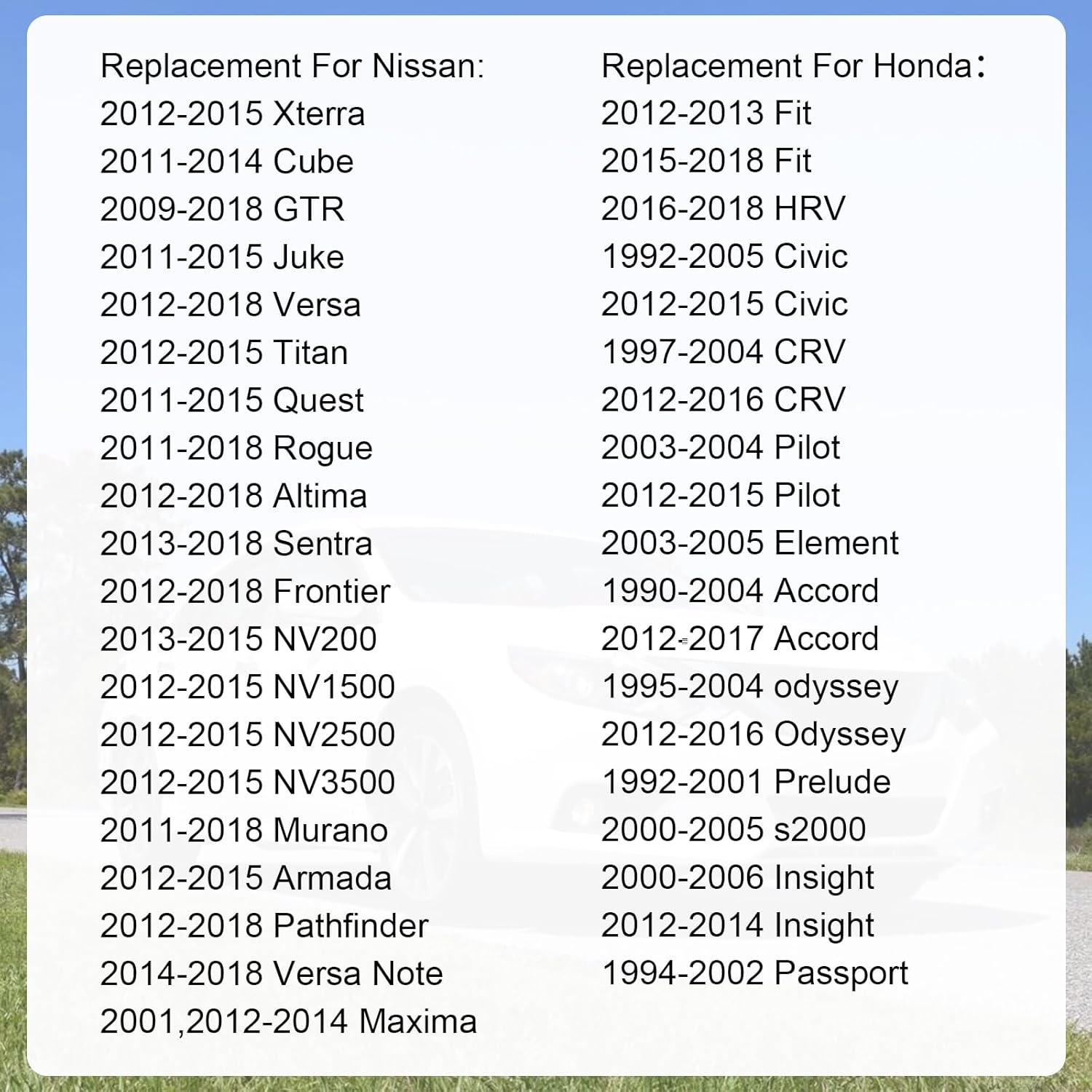1092x1092 pixels.
Task: Select the 2012-2015 Xterra entry
Action: (x=232, y=114)
